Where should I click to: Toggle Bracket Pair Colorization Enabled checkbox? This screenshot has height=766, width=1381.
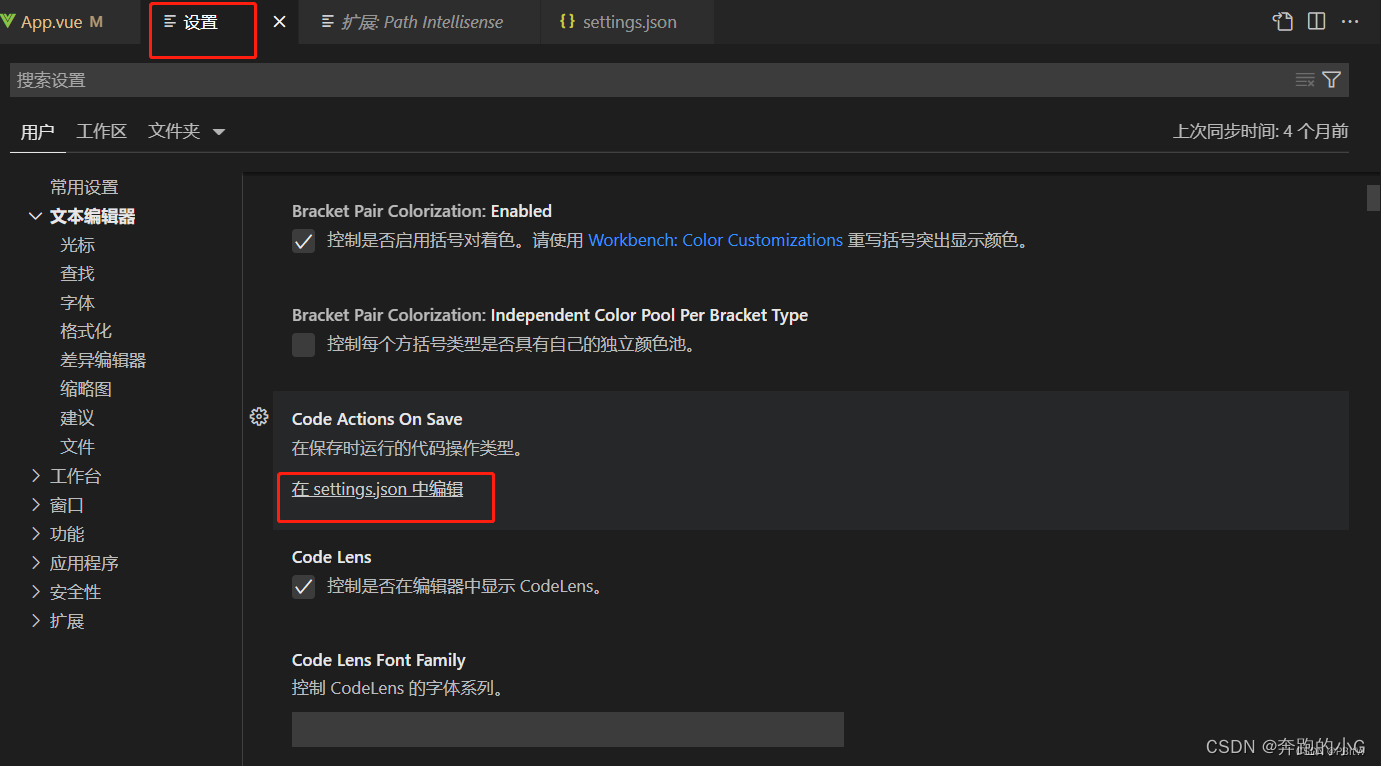(x=304, y=241)
